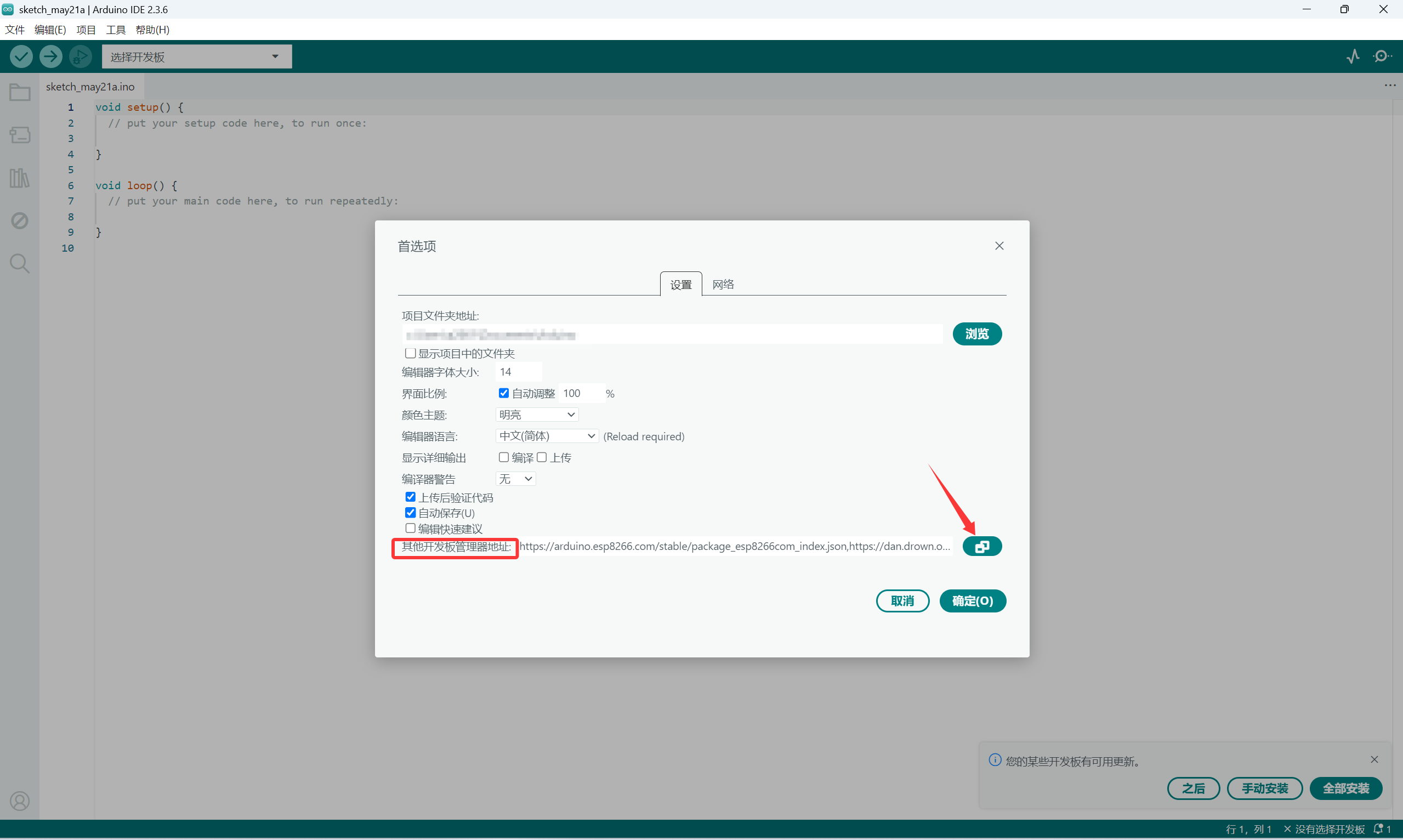Open the Sketchbook folder sidebar icon
The height and width of the screenshot is (840, 1403).
(20, 92)
